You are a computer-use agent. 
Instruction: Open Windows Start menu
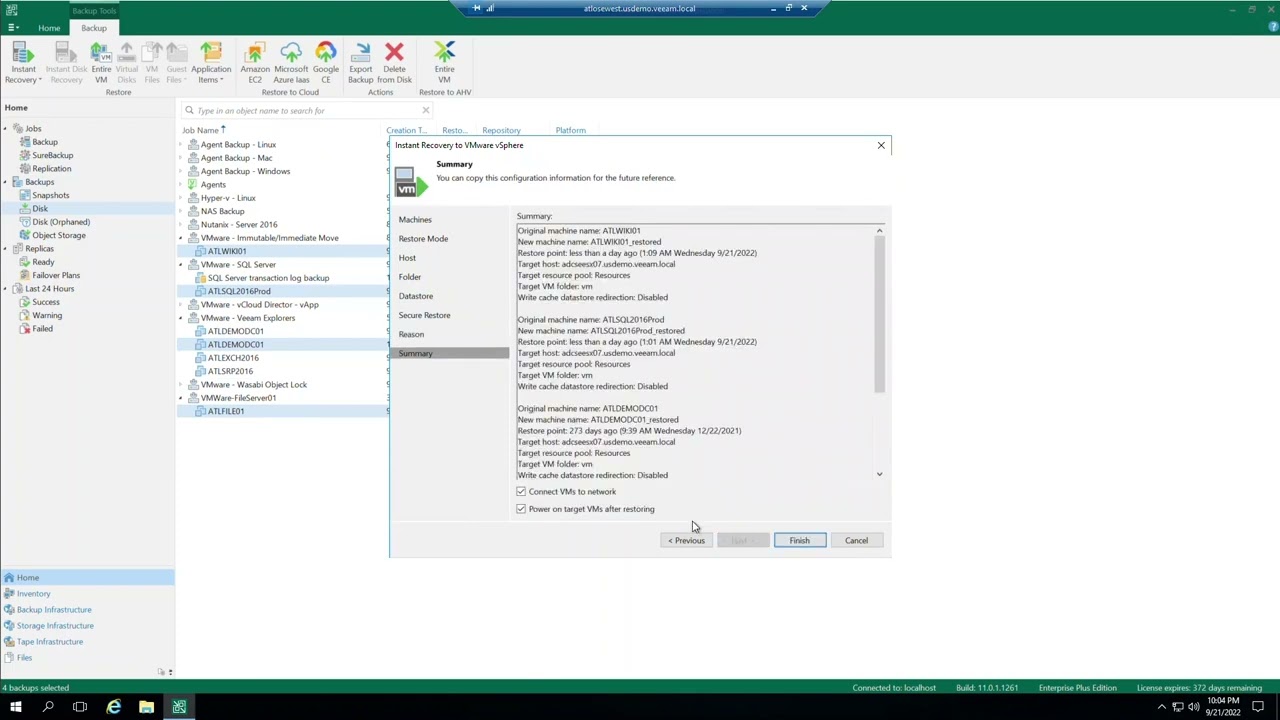point(15,707)
